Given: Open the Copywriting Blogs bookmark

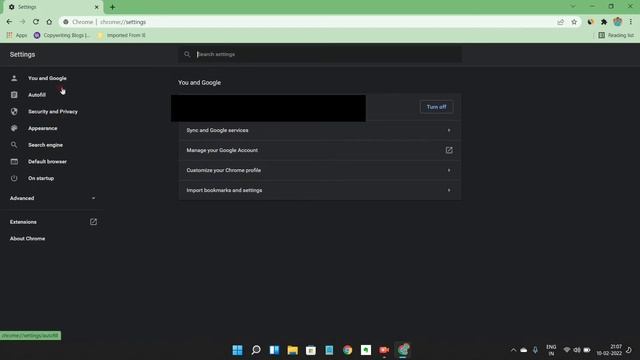Looking at the screenshot, I should tap(62, 36).
